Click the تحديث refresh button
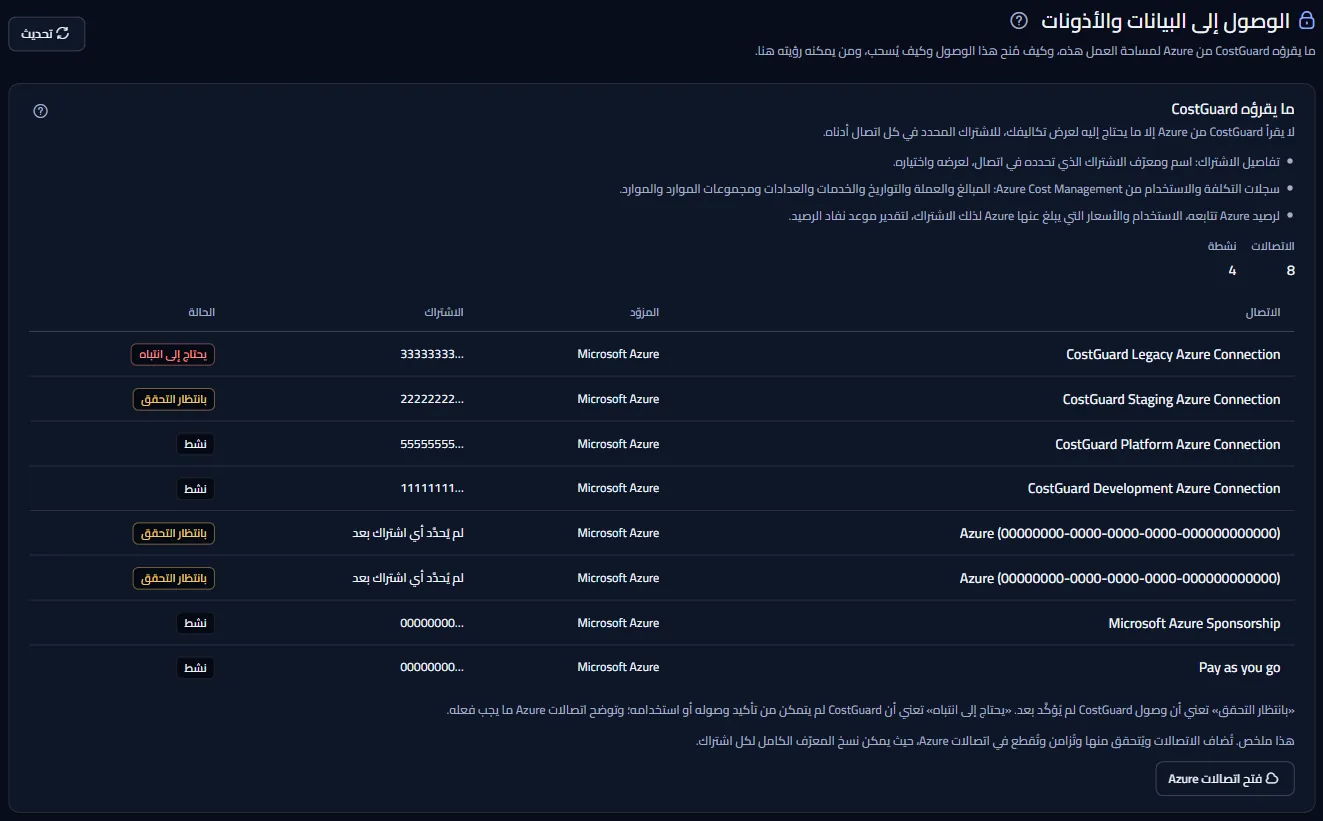The width and height of the screenshot is (1323, 821). tap(47, 34)
